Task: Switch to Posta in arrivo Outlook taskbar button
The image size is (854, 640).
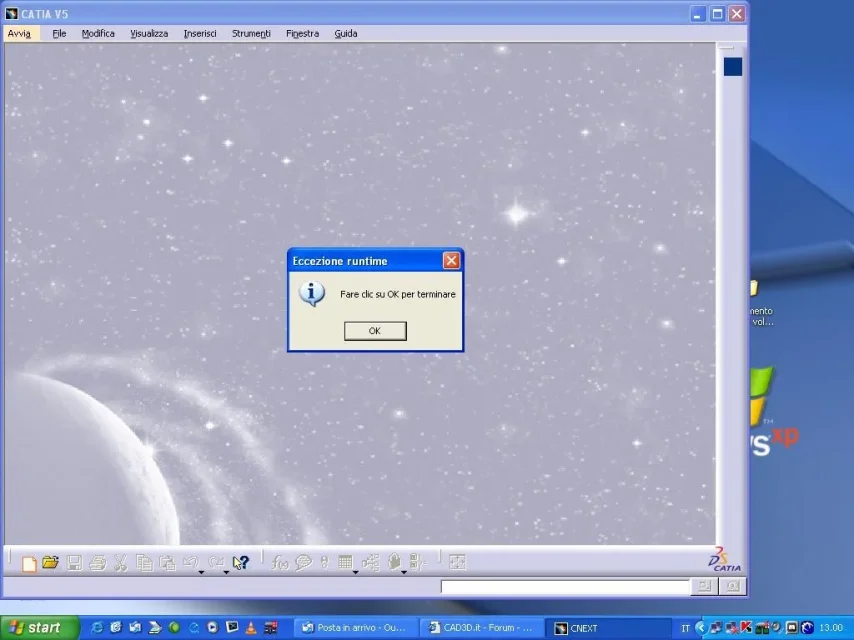Action: click(356, 627)
